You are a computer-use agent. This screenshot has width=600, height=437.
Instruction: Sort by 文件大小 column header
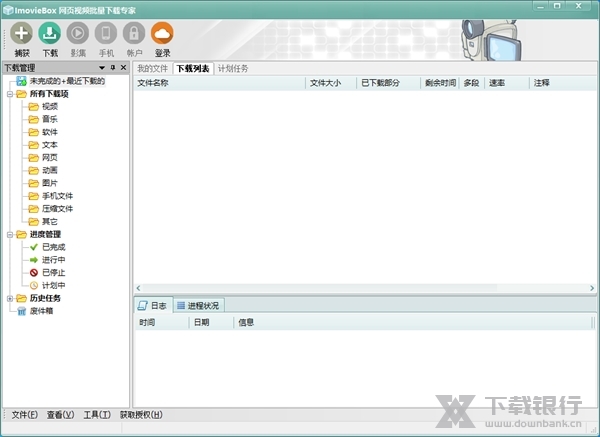click(x=331, y=83)
